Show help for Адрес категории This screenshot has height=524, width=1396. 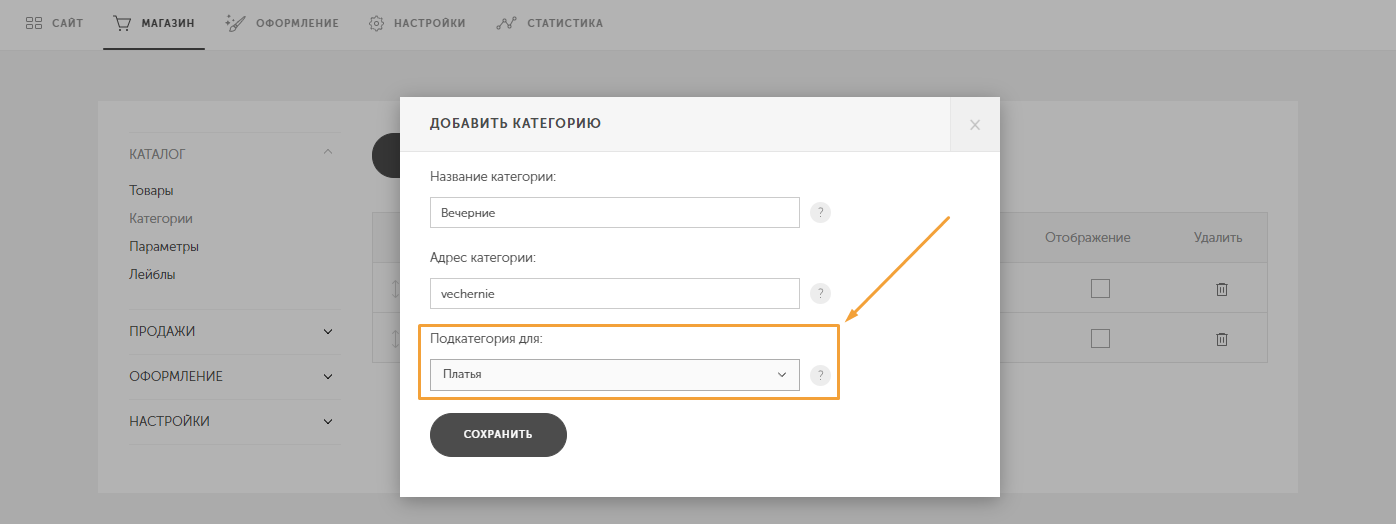click(820, 293)
